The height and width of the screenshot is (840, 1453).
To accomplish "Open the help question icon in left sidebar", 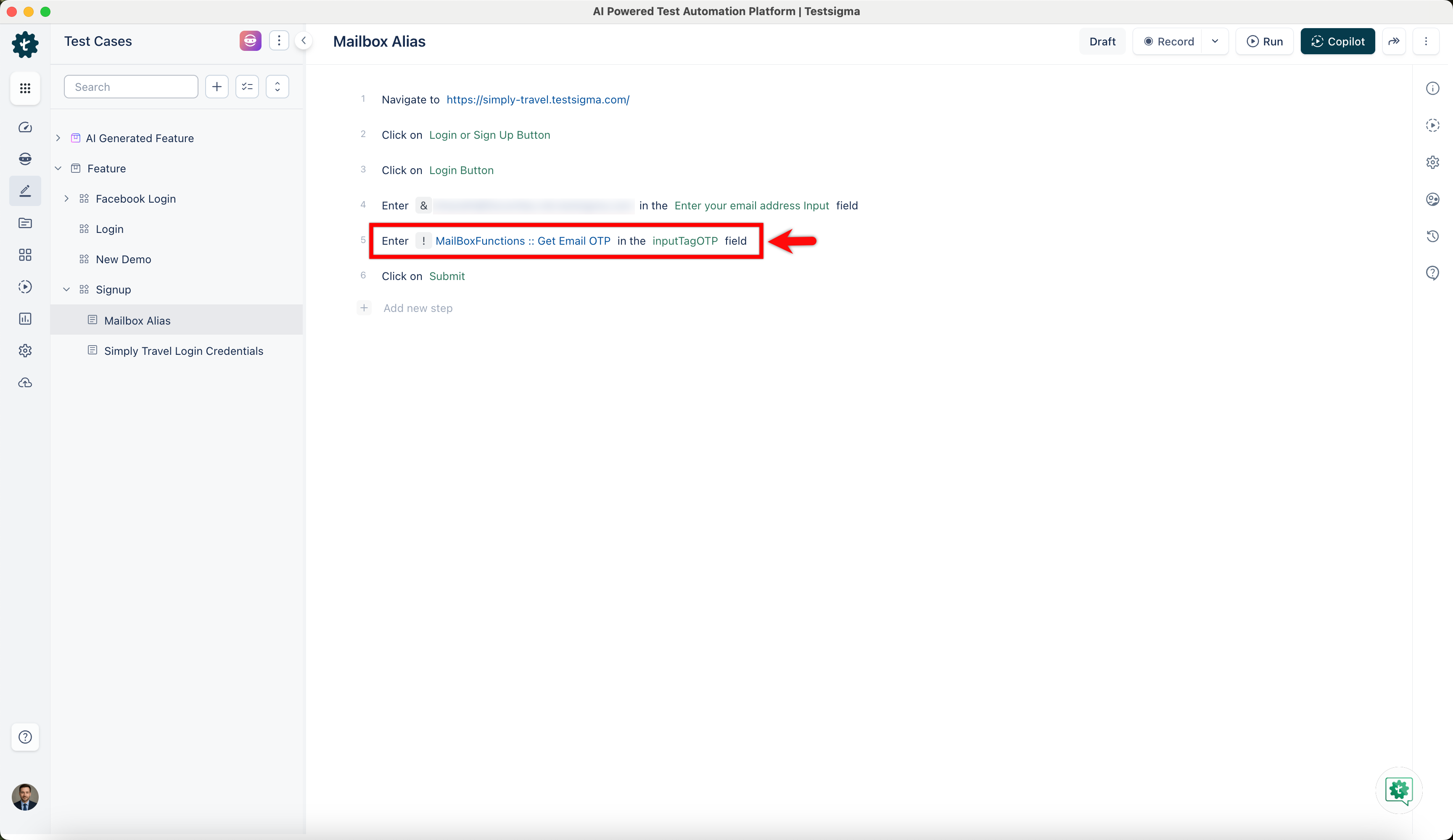I will pos(25,737).
